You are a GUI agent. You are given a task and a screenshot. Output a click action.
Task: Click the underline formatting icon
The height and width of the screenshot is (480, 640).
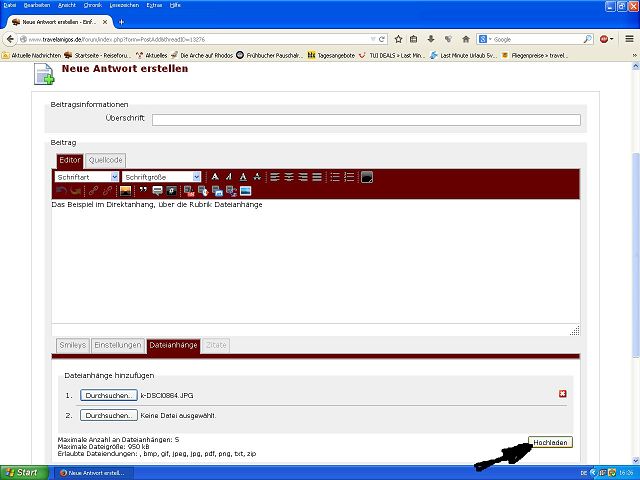point(243,177)
